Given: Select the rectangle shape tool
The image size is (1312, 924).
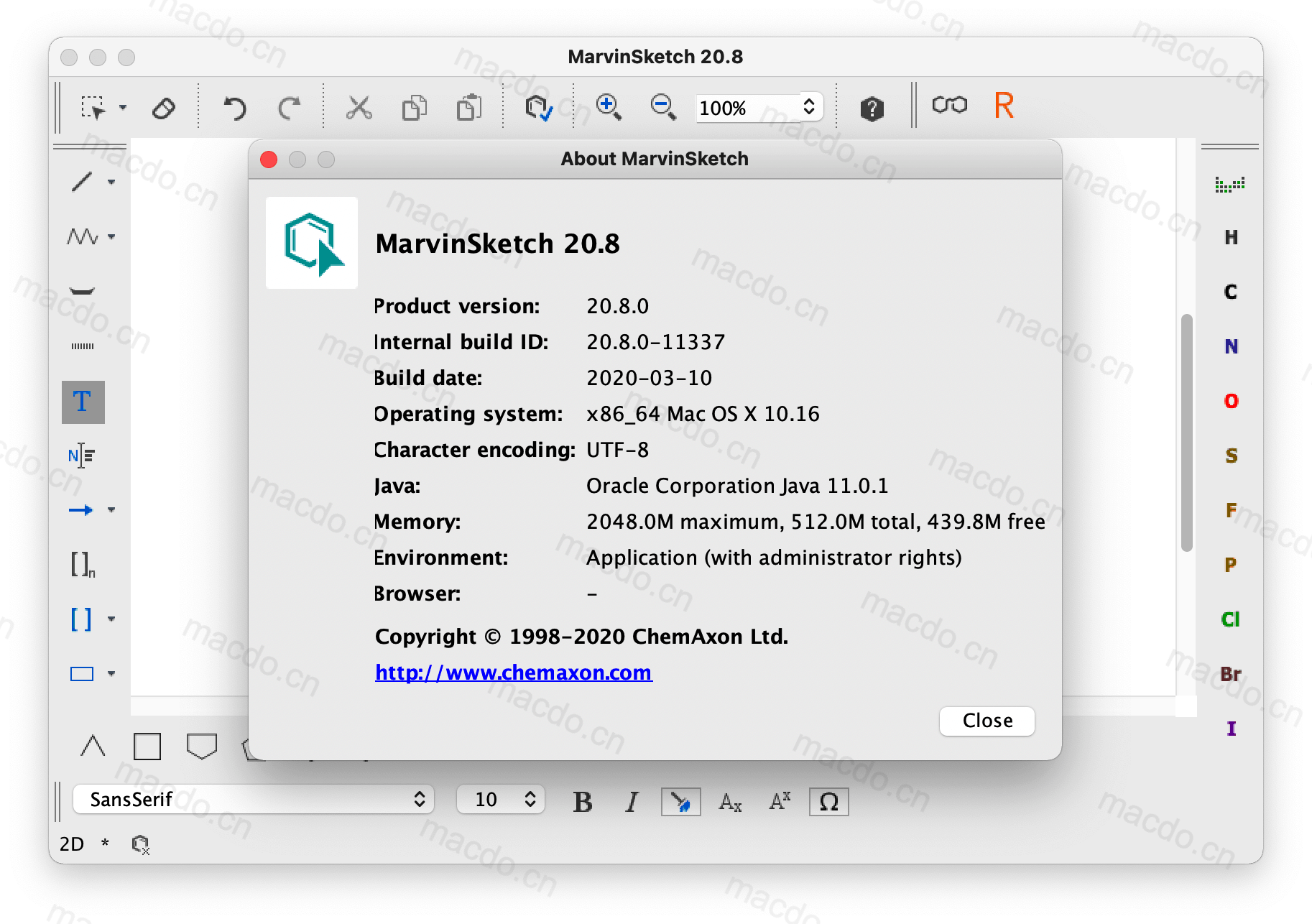Looking at the screenshot, I should (82, 674).
